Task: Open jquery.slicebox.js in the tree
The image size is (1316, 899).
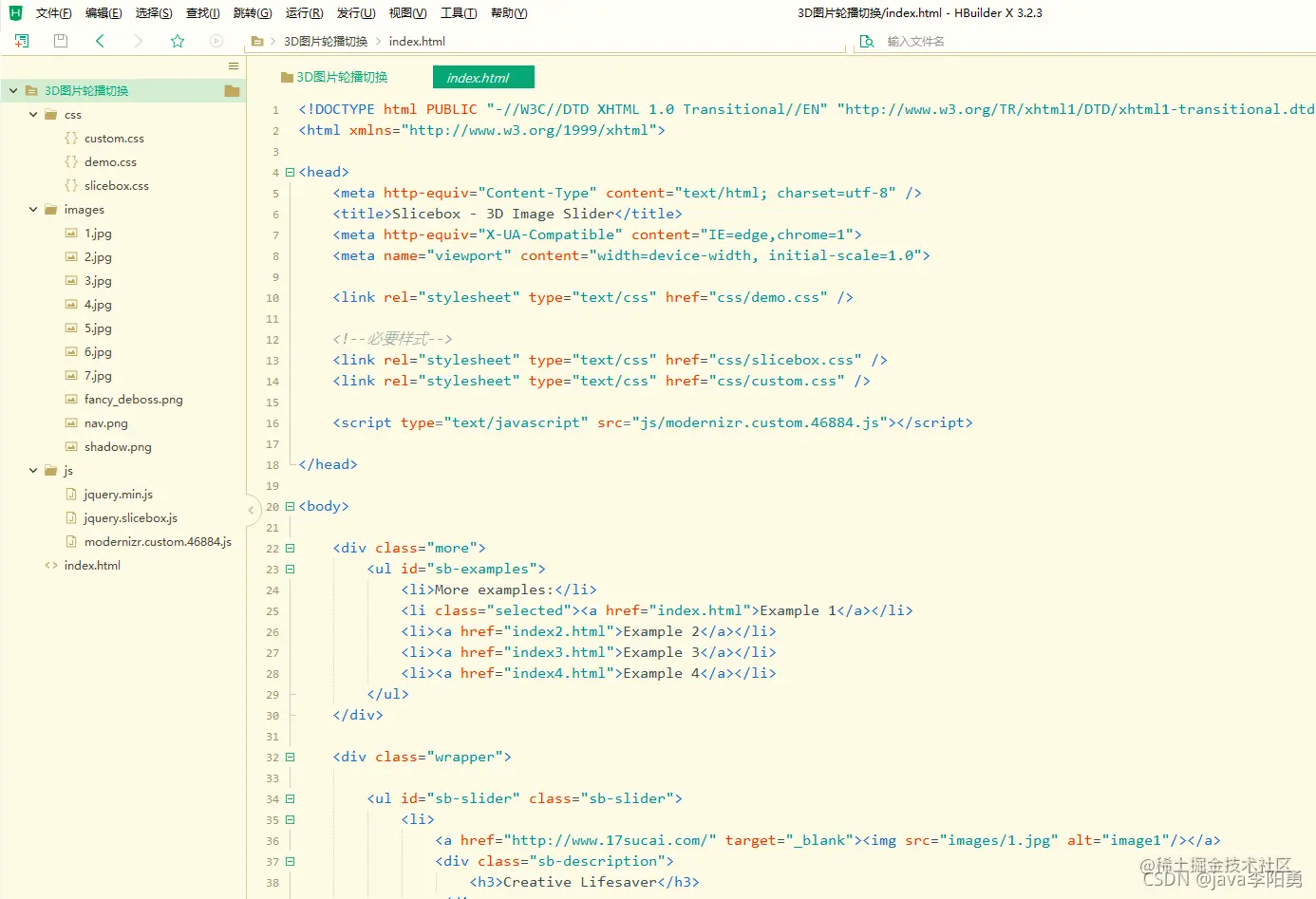Action: [130, 517]
